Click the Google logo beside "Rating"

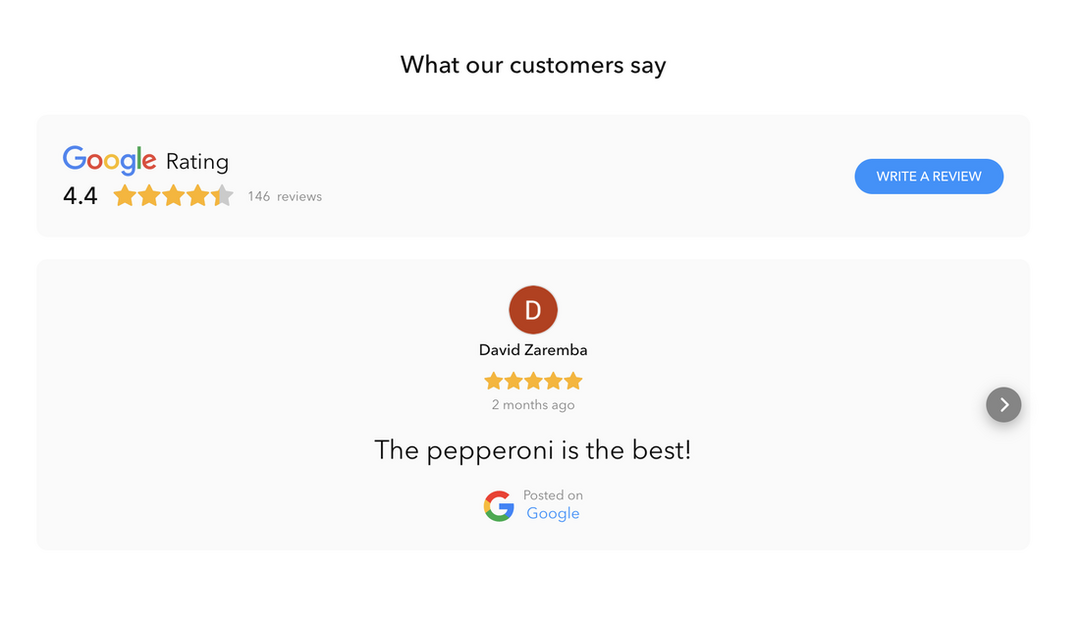tap(109, 160)
